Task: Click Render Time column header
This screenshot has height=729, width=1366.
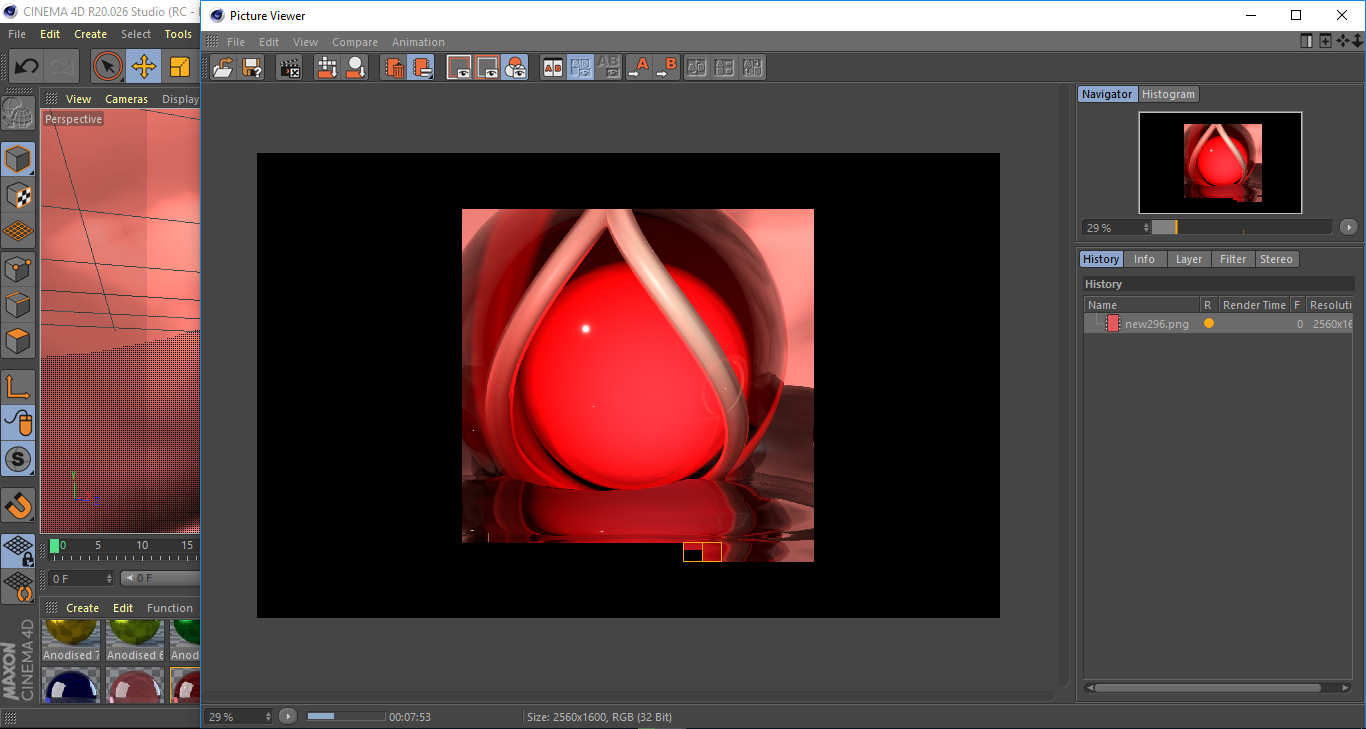Action: [1253, 305]
